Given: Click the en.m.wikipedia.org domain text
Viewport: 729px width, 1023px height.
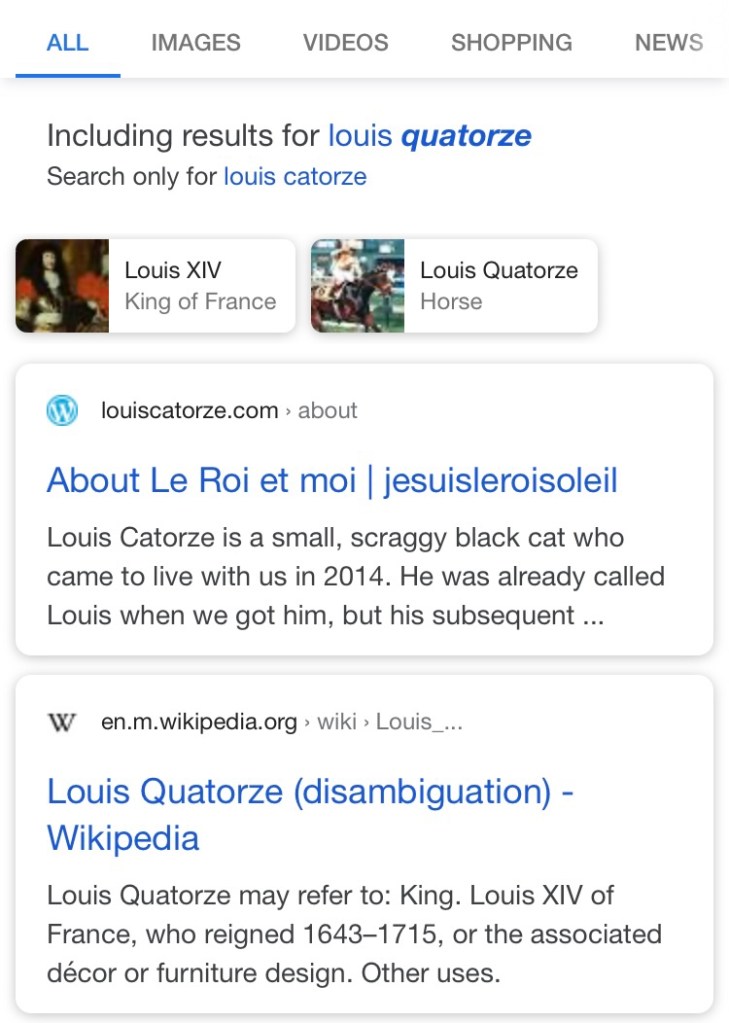Looking at the screenshot, I should click(199, 722).
